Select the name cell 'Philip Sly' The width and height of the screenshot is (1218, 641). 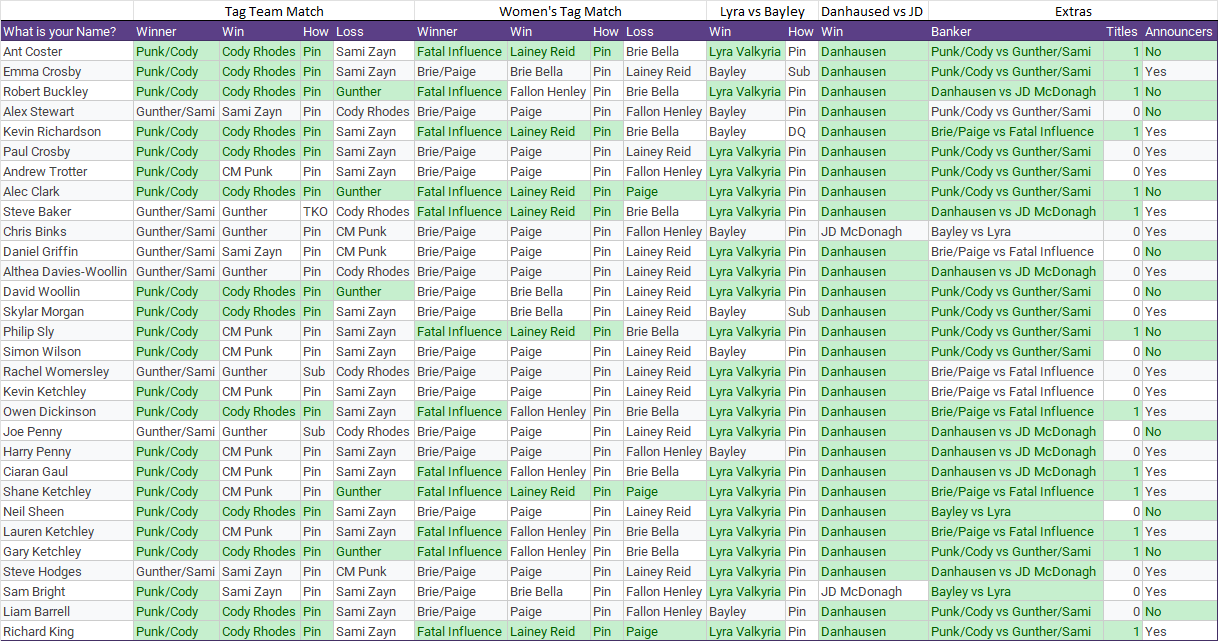tap(67, 331)
